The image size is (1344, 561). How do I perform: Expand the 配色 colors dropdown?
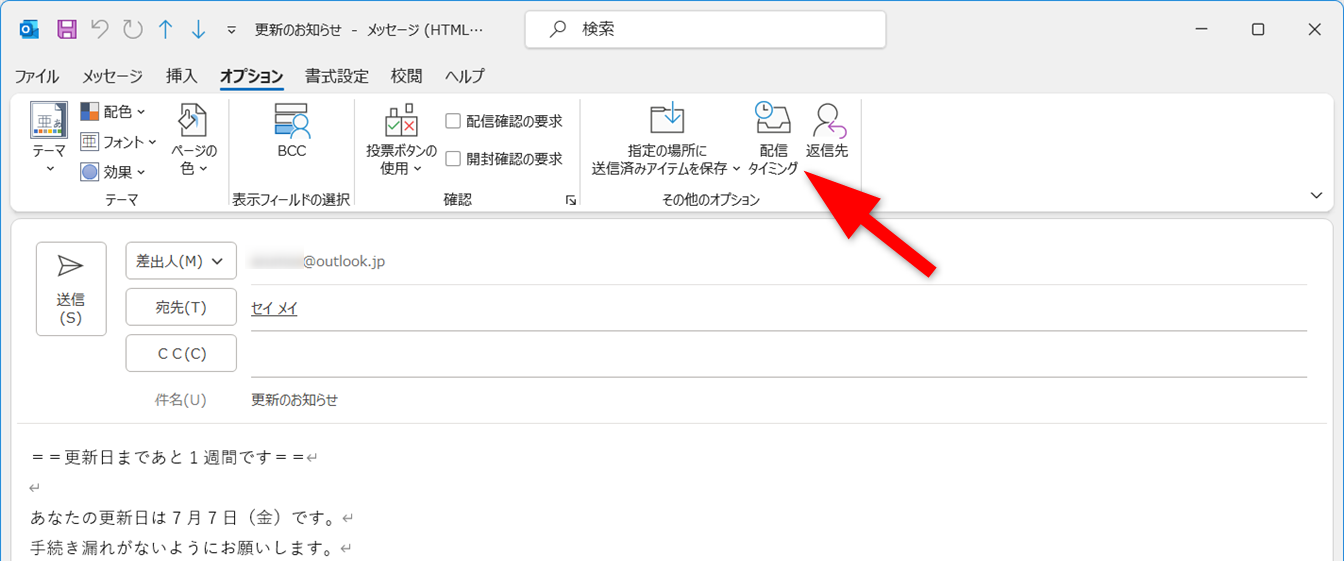113,112
